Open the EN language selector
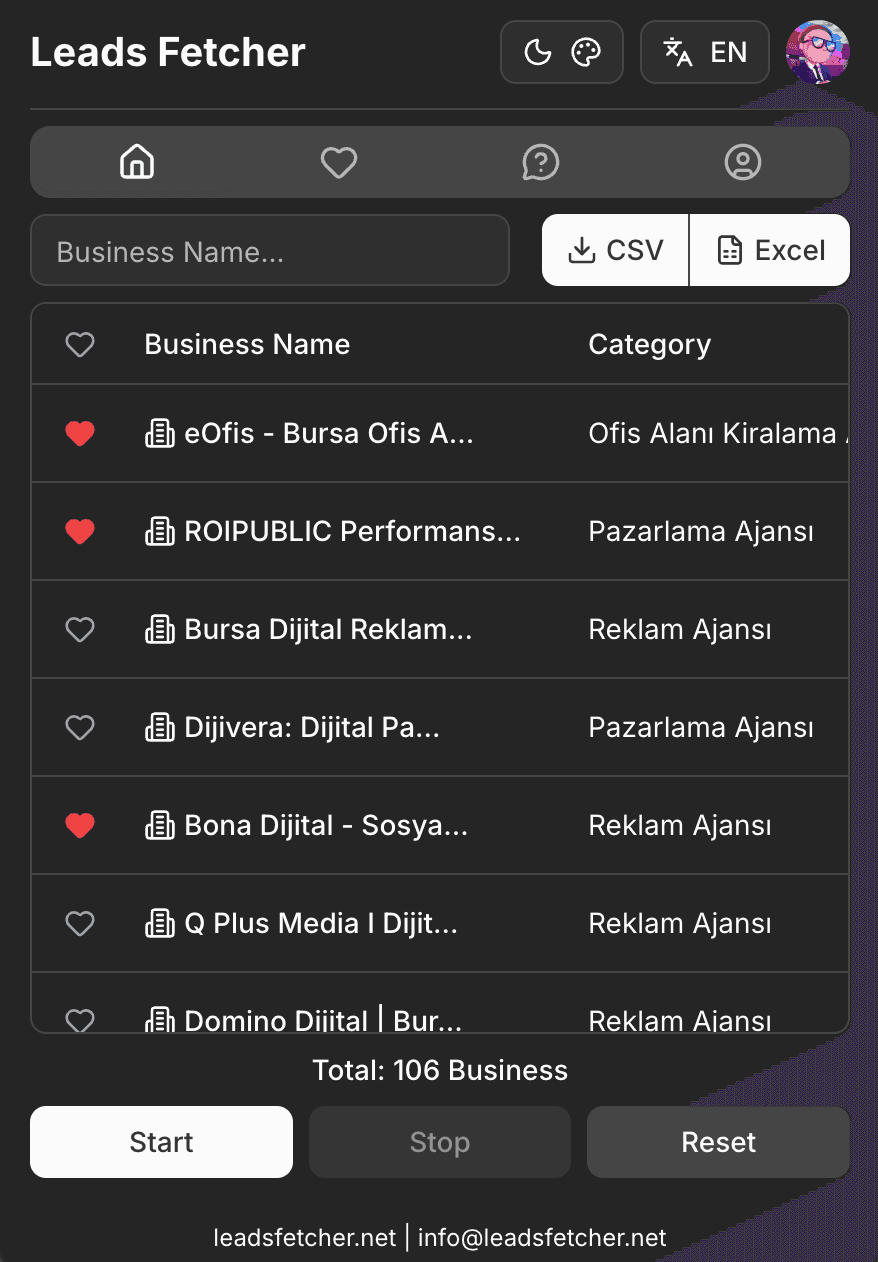Viewport: 878px width, 1262px height. coord(705,52)
